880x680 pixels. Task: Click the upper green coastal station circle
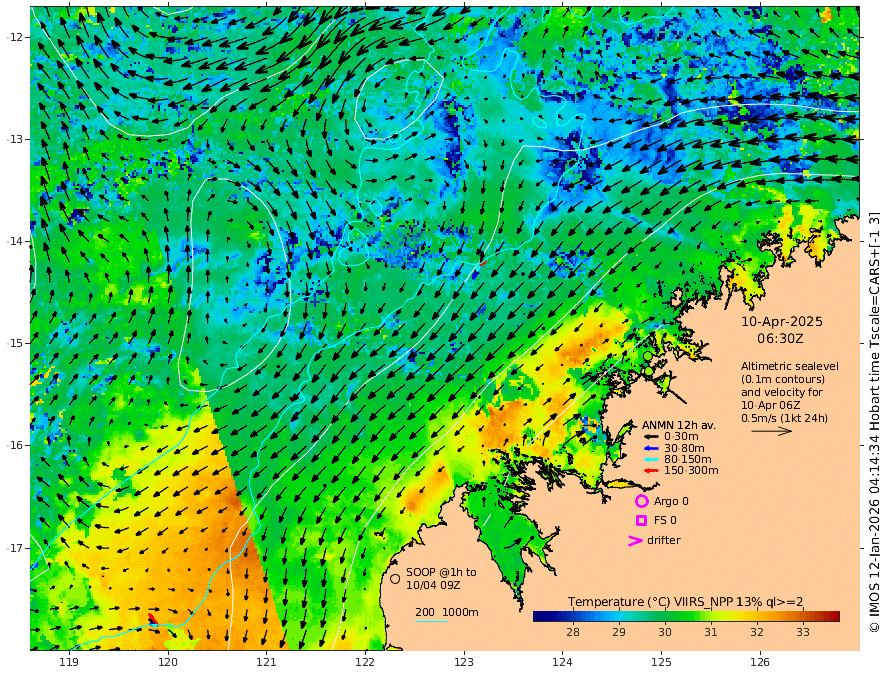(648, 356)
